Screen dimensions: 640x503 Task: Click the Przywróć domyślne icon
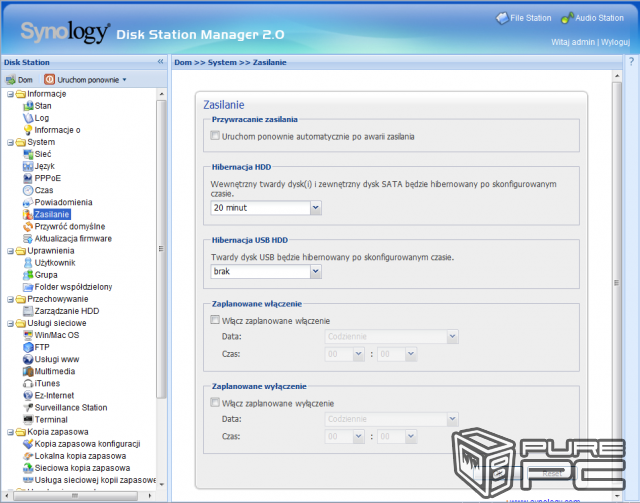pos(28,227)
